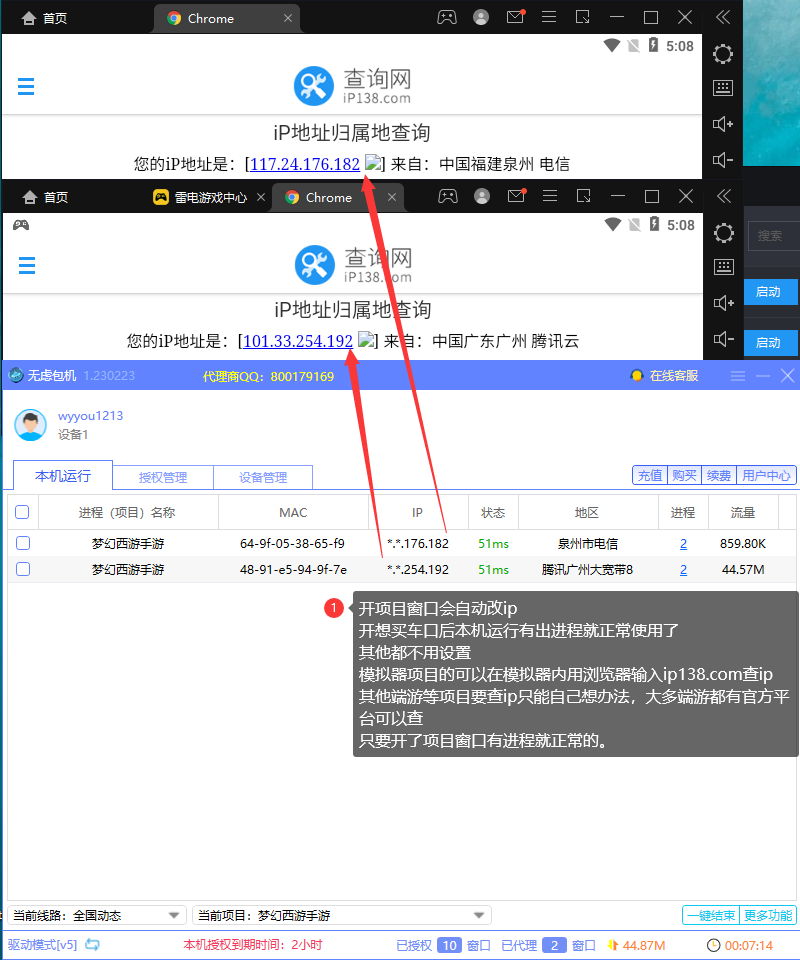The width and height of the screenshot is (800, 960).
Task: Check the select-all checkbox in table header
Action: click(22, 511)
